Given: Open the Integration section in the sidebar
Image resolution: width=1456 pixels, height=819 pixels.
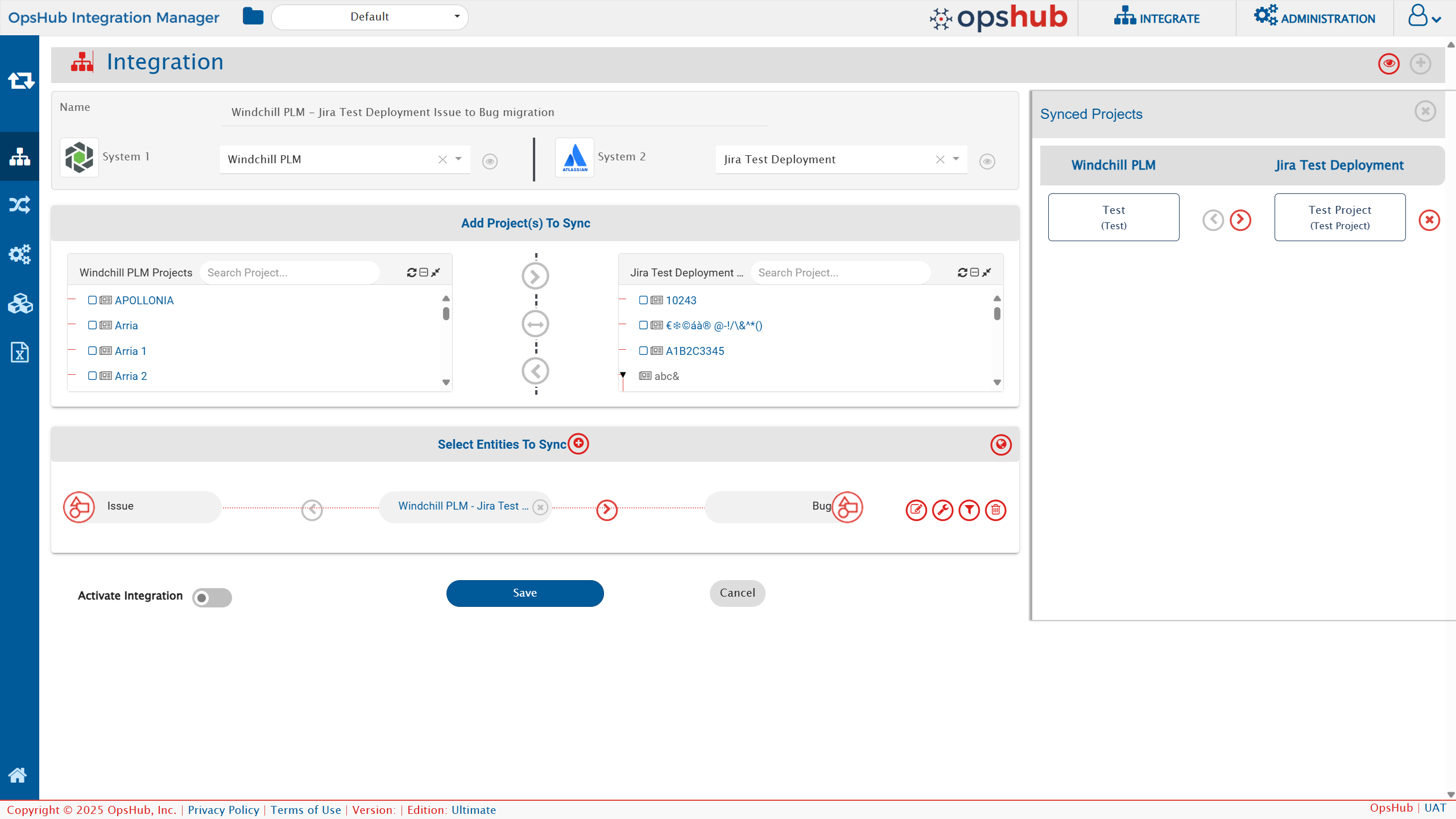Looking at the screenshot, I should [20, 156].
